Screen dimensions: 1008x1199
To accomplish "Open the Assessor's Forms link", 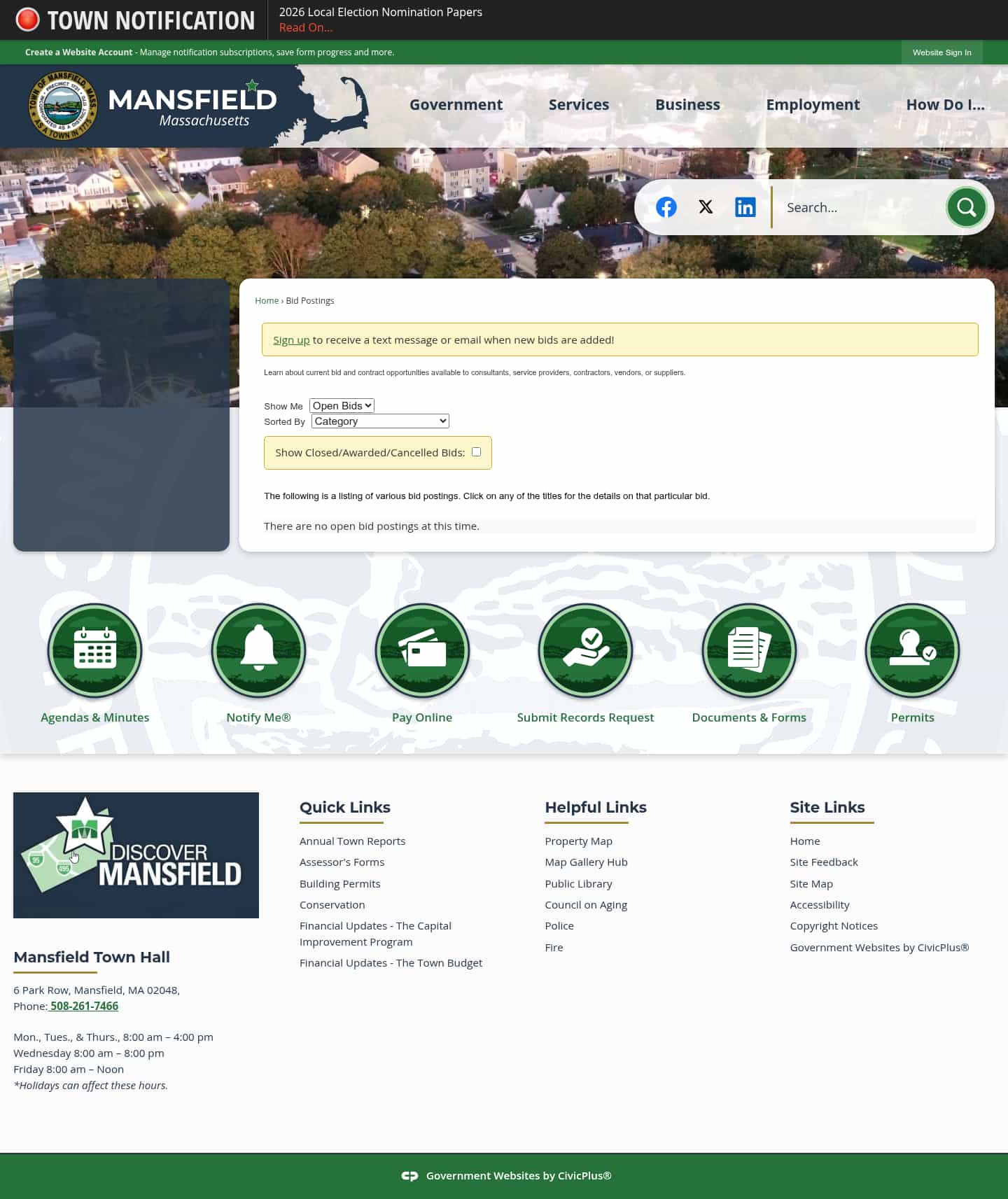I will tap(342, 862).
